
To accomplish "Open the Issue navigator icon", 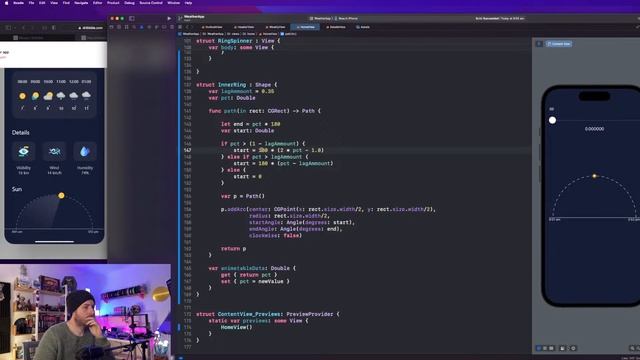I will [141, 27].
